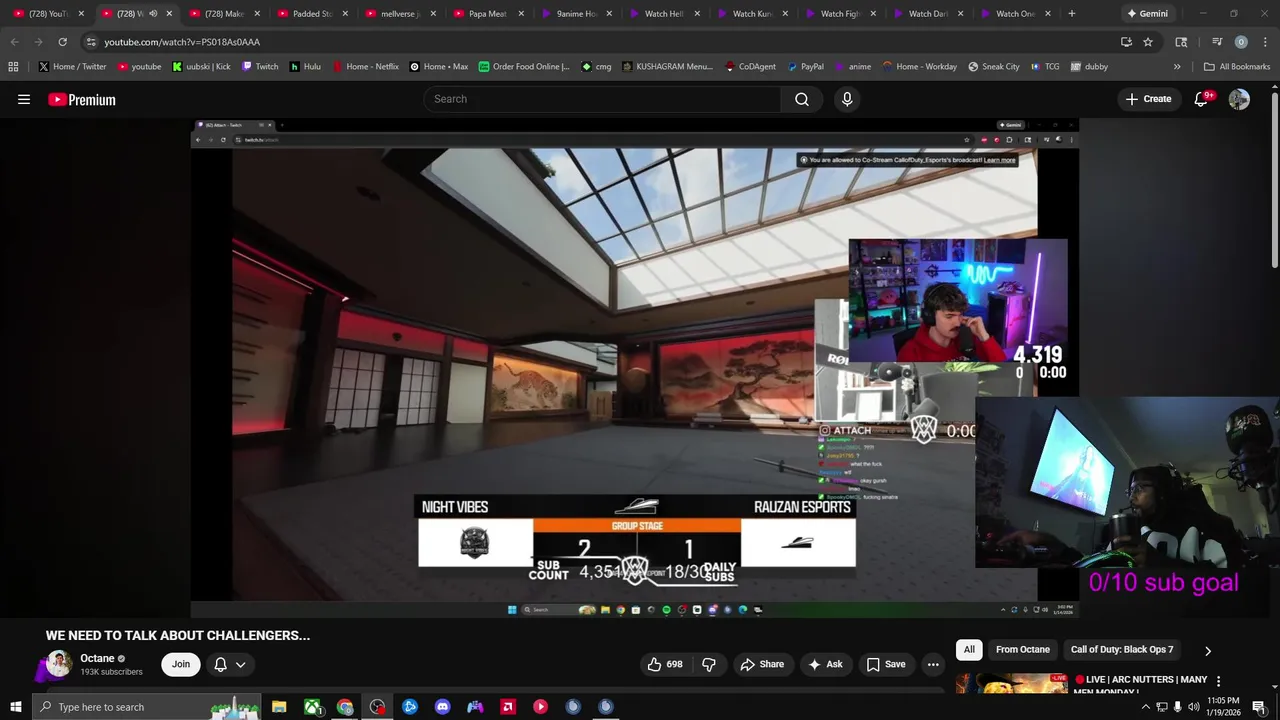The height and width of the screenshot is (720, 1280).
Task: Open Twitch bookmark
Action: pos(260,66)
